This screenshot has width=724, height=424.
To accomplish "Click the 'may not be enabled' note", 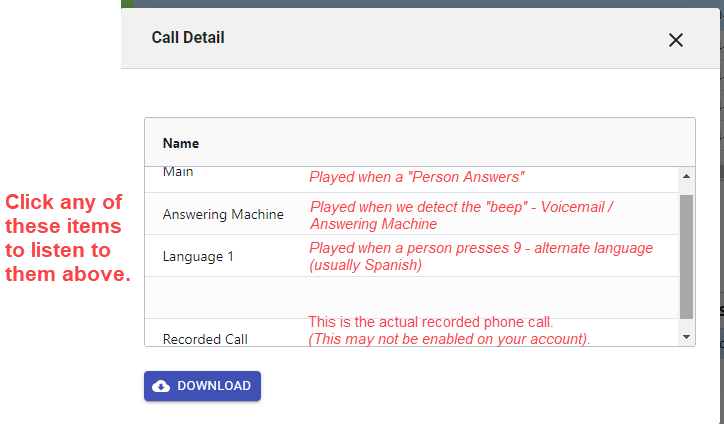I will click(449, 339).
